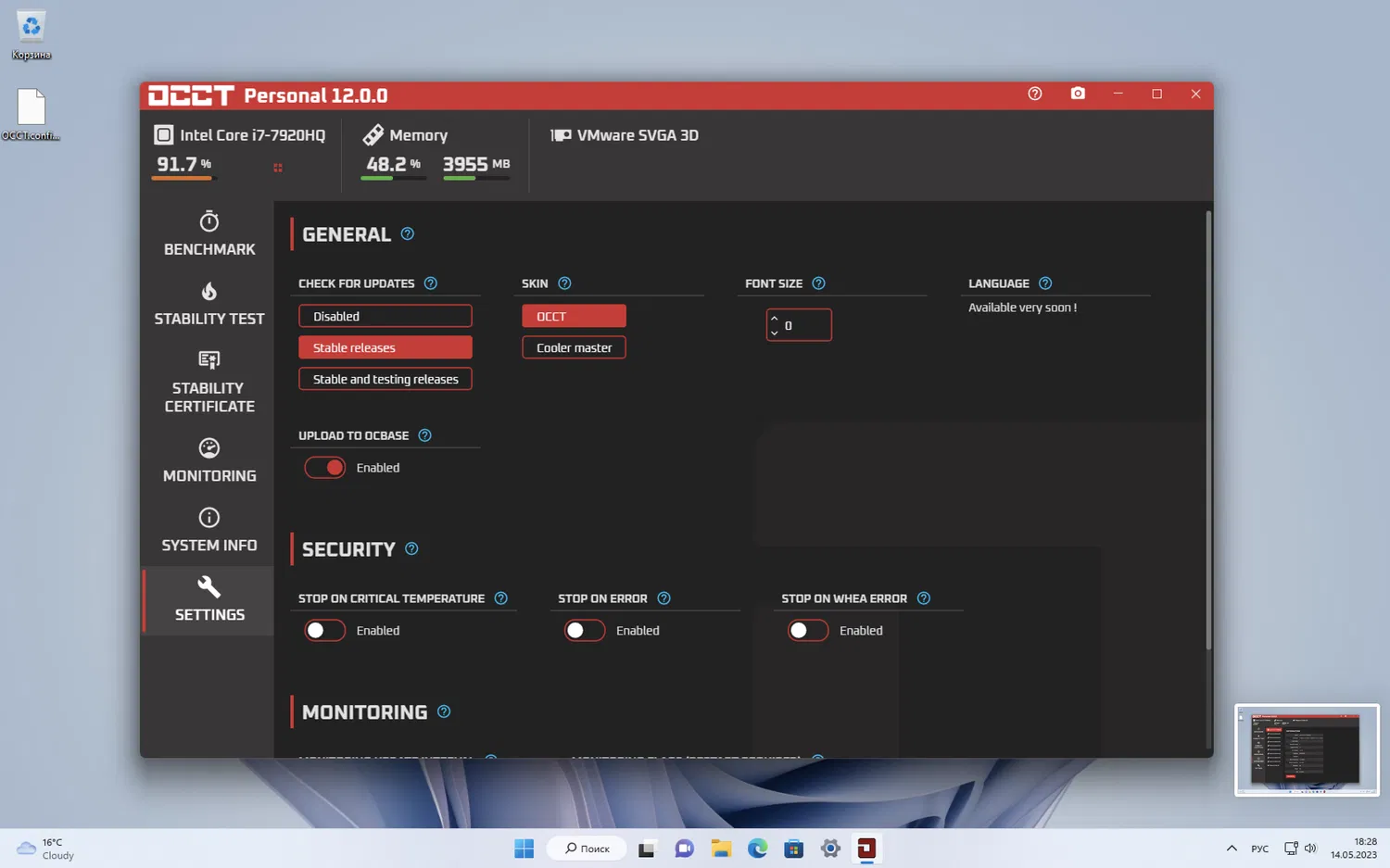1390x868 pixels.
Task: Open help for the MONITORING heading
Action: [x=444, y=712]
